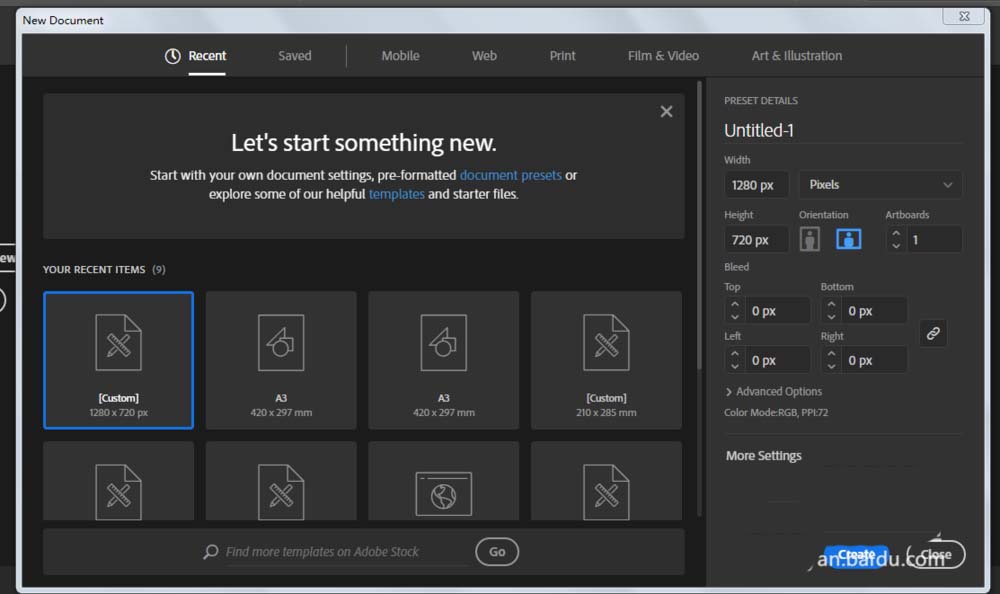Open the Film & Video tab
The width and height of the screenshot is (1000, 594).
click(663, 56)
